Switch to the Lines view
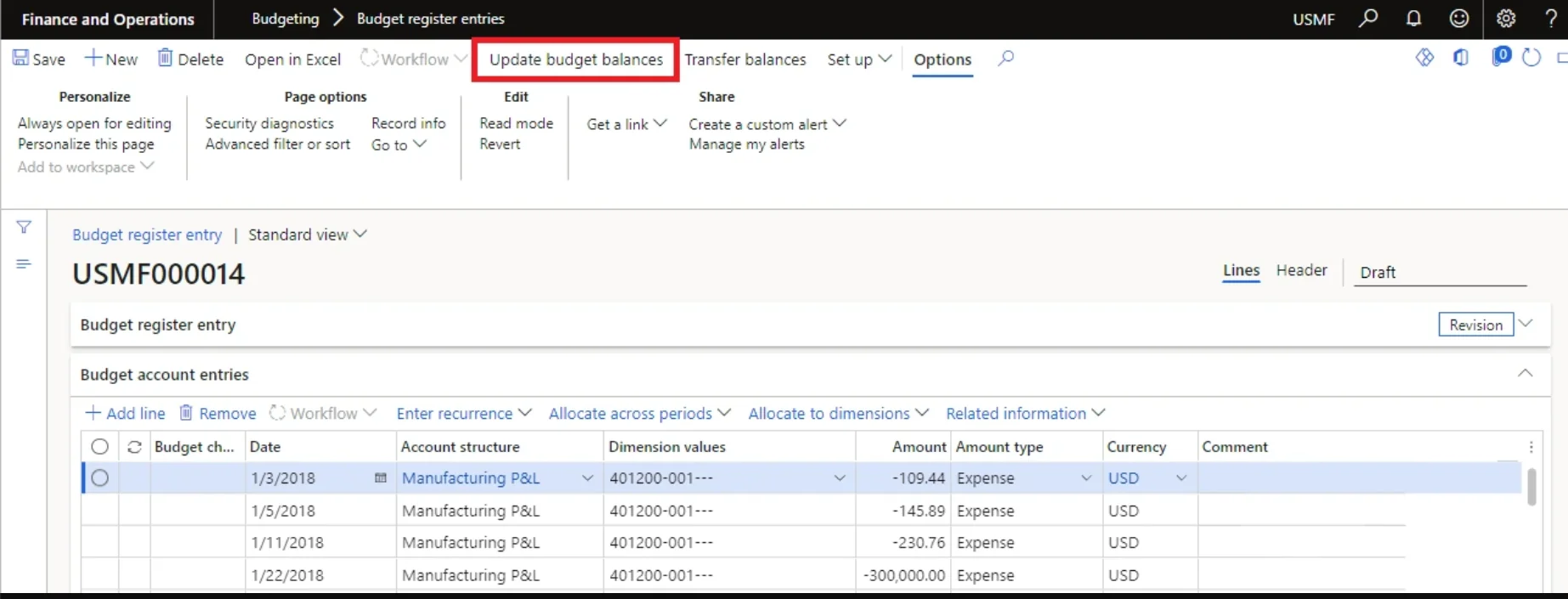The width and height of the screenshot is (1568, 599). click(1241, 271)
